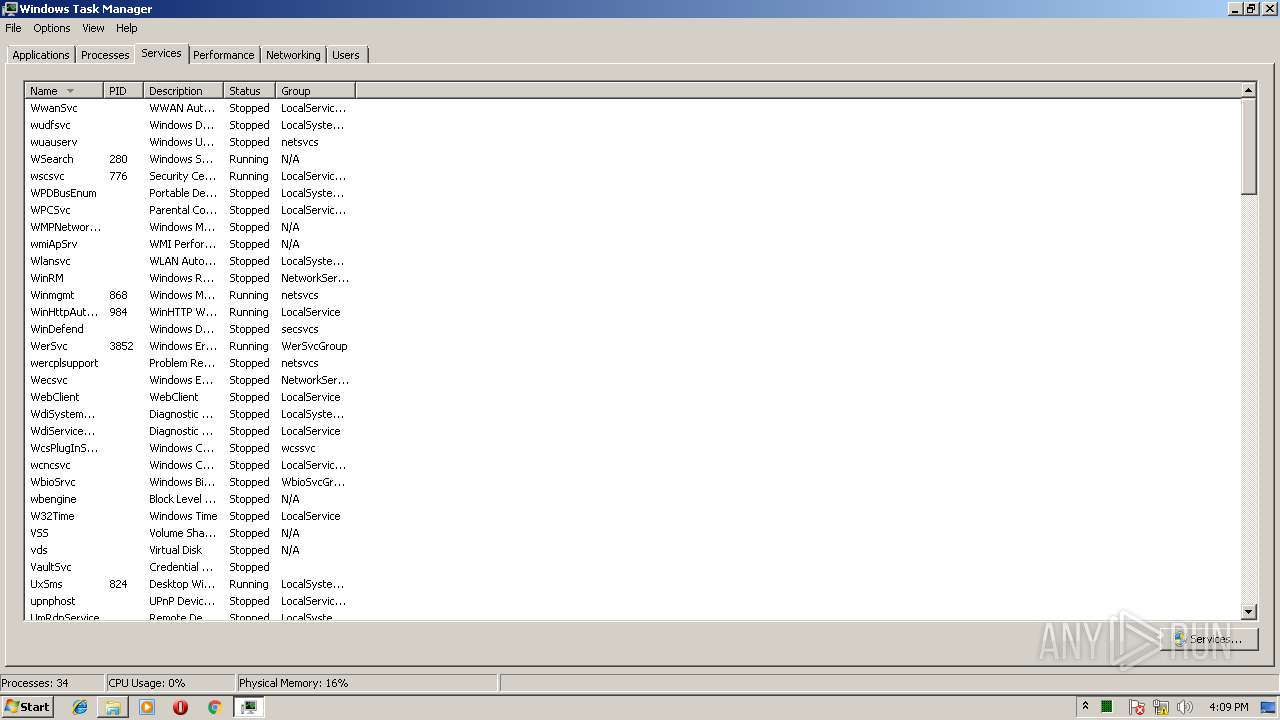
Task: Switch to the Performance tab
Action: pyautogui.click(x=224, y=55)
